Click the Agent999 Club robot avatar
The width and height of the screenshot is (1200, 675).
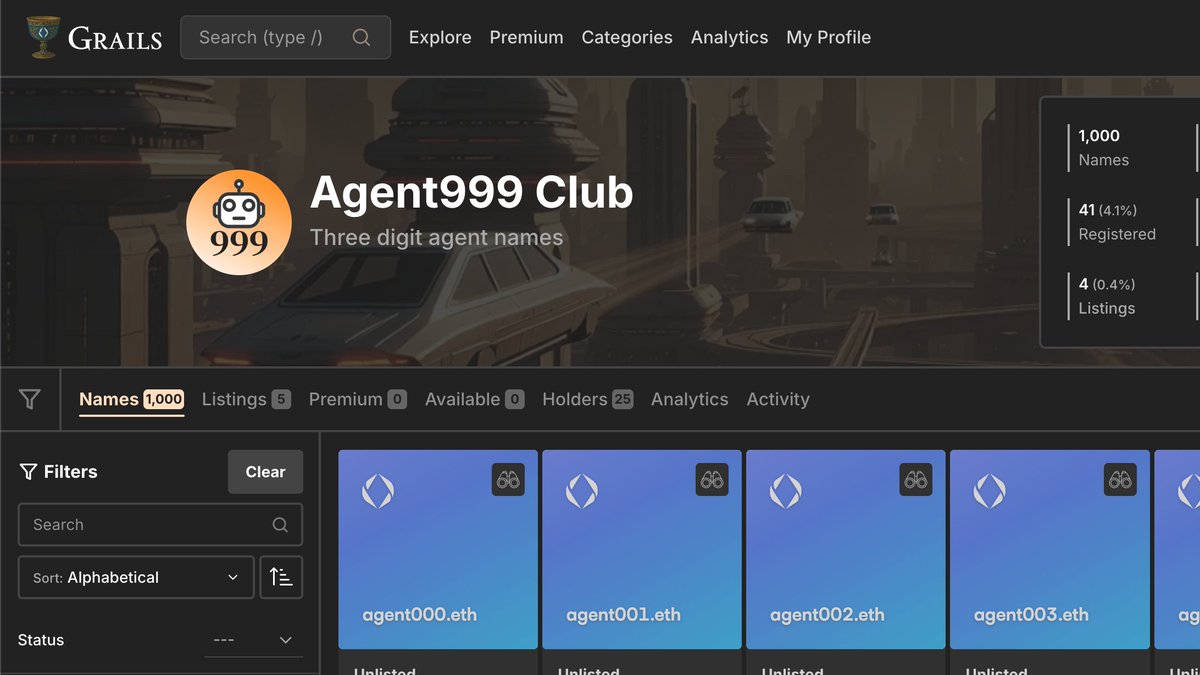click(x=239, y=222)
